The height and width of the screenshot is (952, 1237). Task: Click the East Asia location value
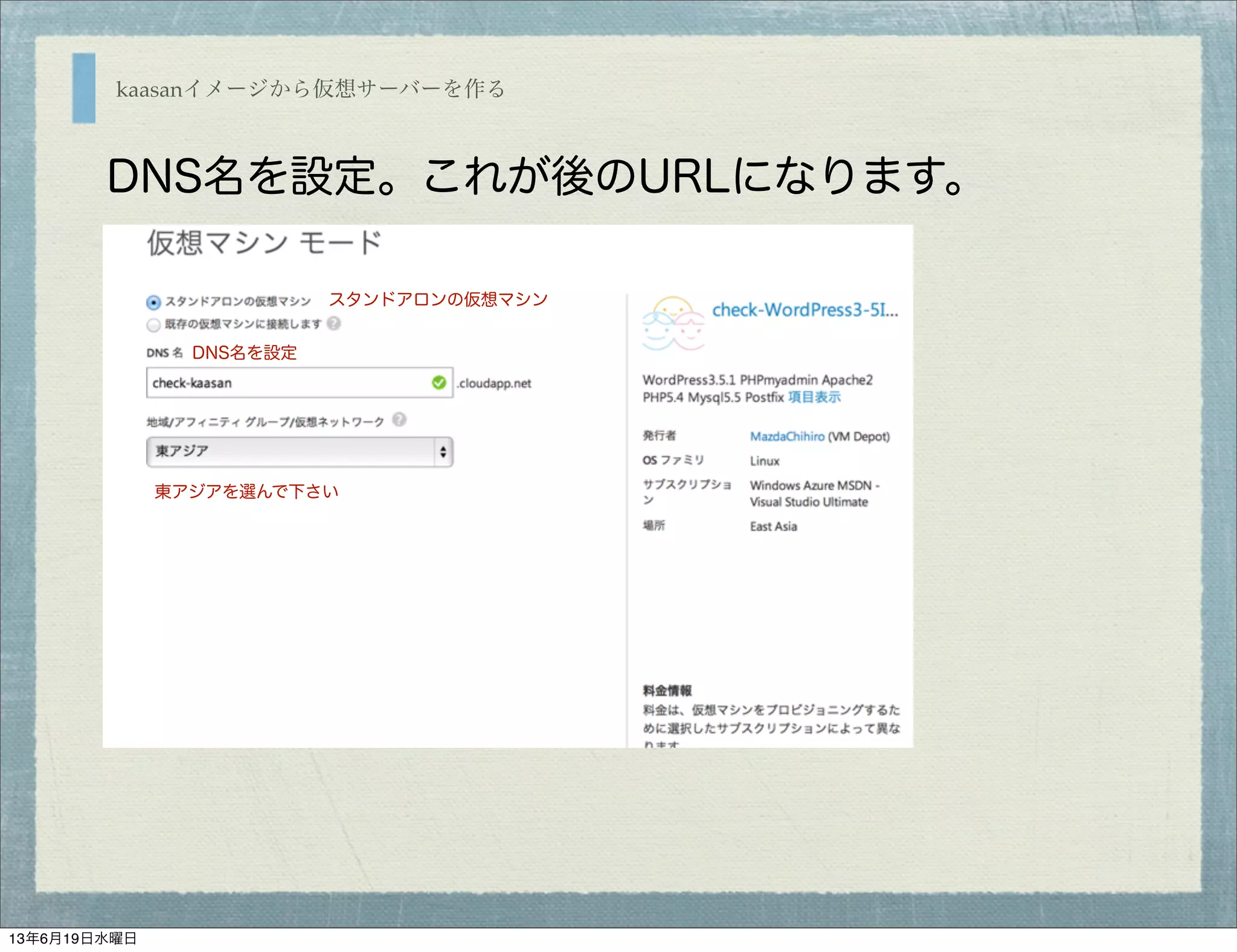coord(774,526)
